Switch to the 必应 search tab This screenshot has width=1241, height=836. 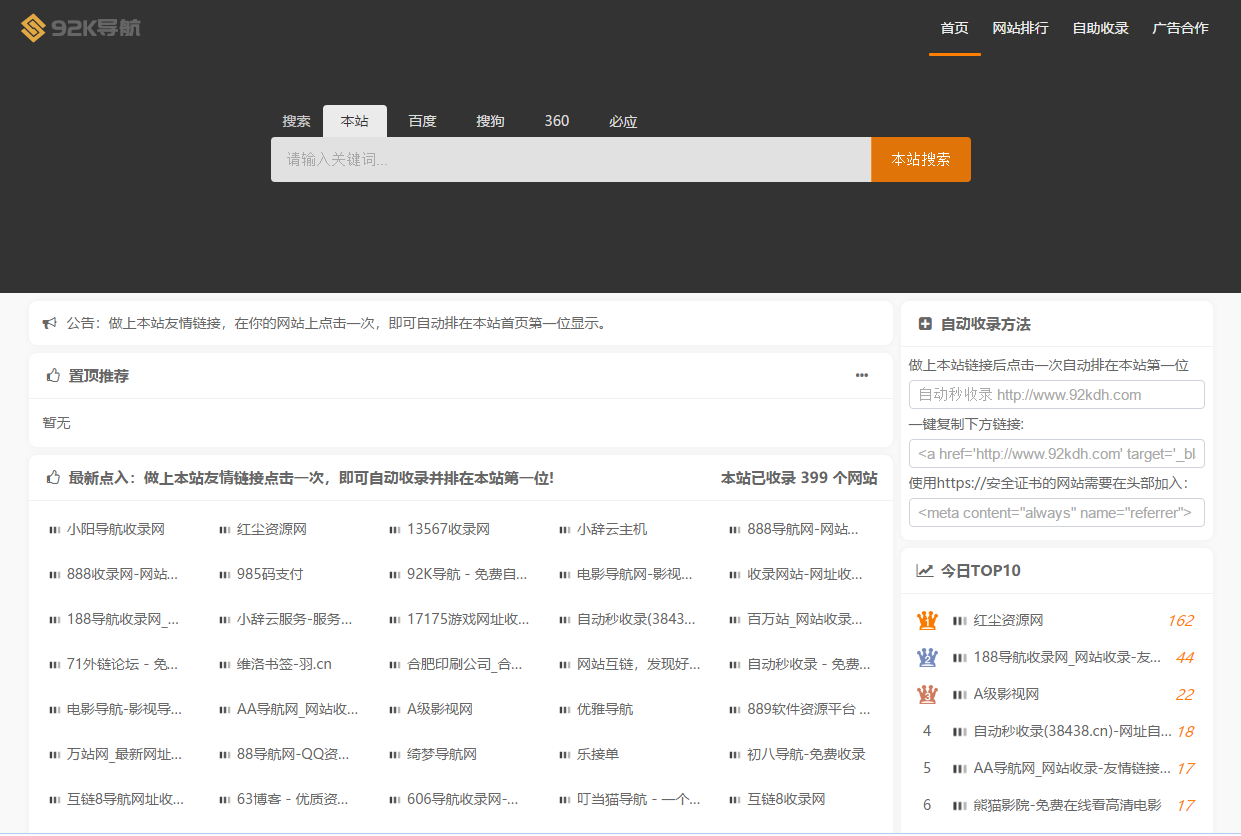pos(623,121)
